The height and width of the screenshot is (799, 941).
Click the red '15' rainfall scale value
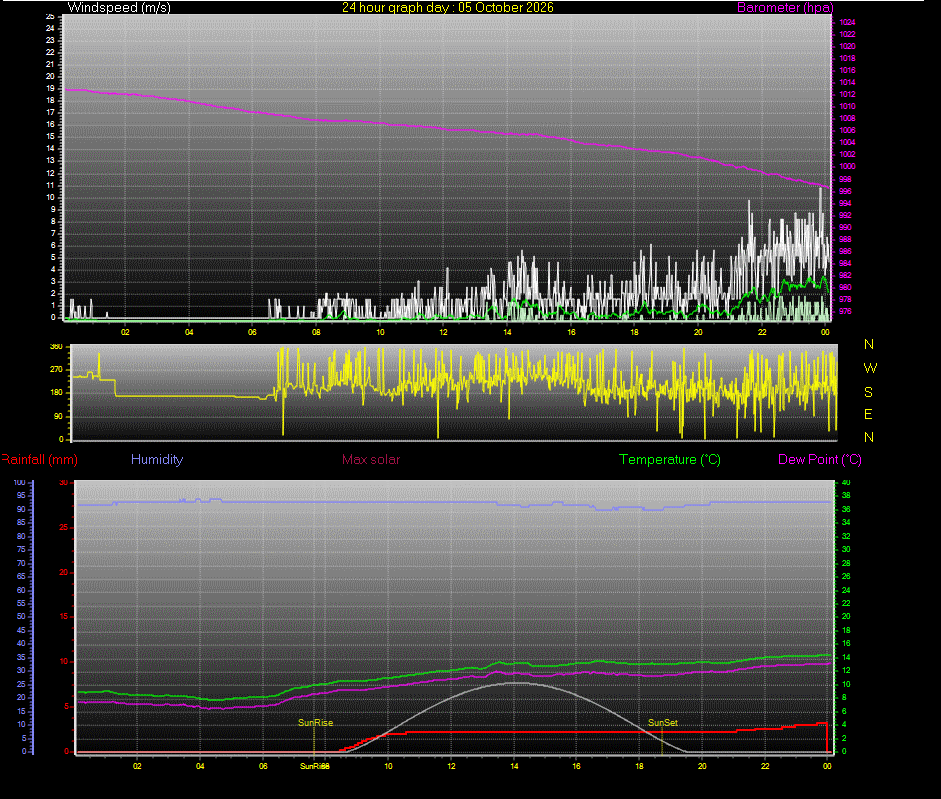tap(64, 617)
